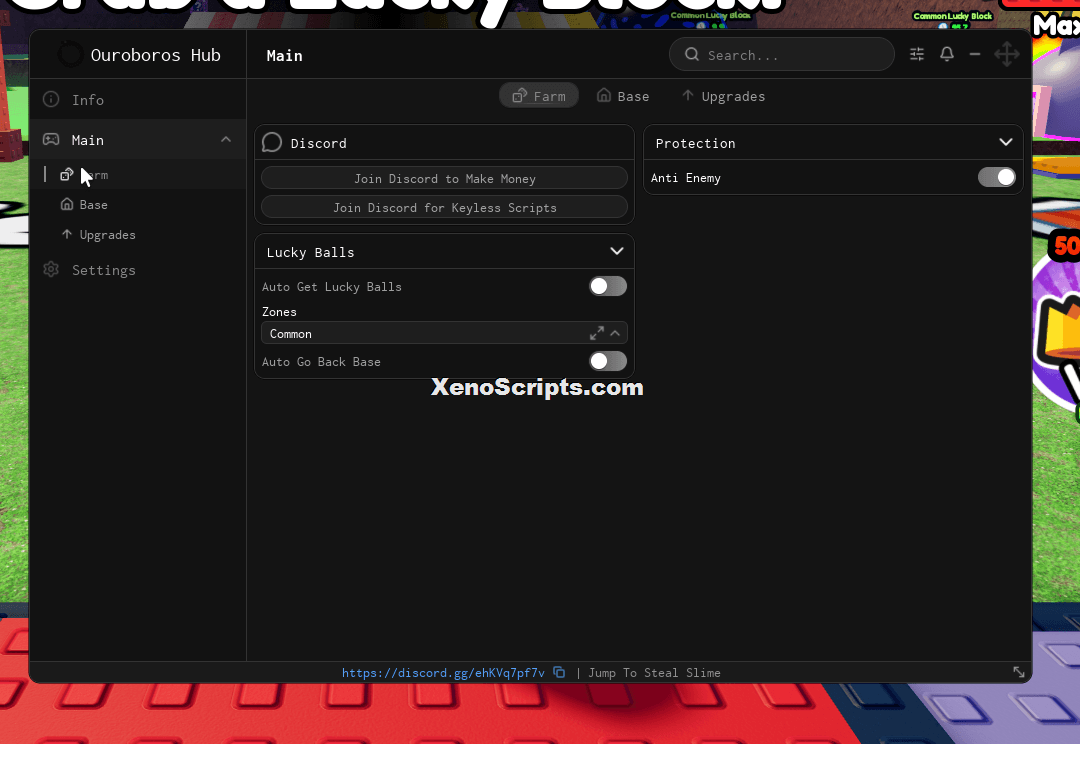Select Upgrades in the sidebar submenu
This screenshot has width=1080, height=774.
pos(138,235)
